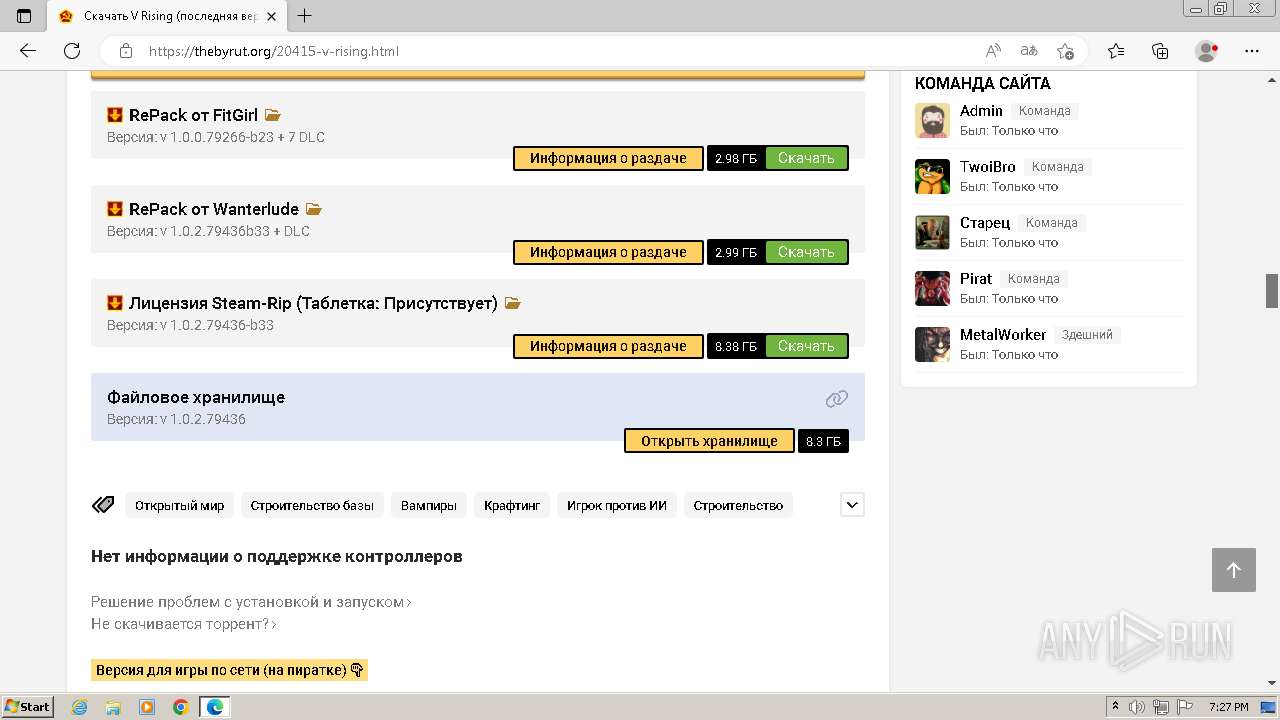Viewport: 1280px width, 720px height.
Task: Select the Игрок против ИИ tag
Action: [617, 505]
